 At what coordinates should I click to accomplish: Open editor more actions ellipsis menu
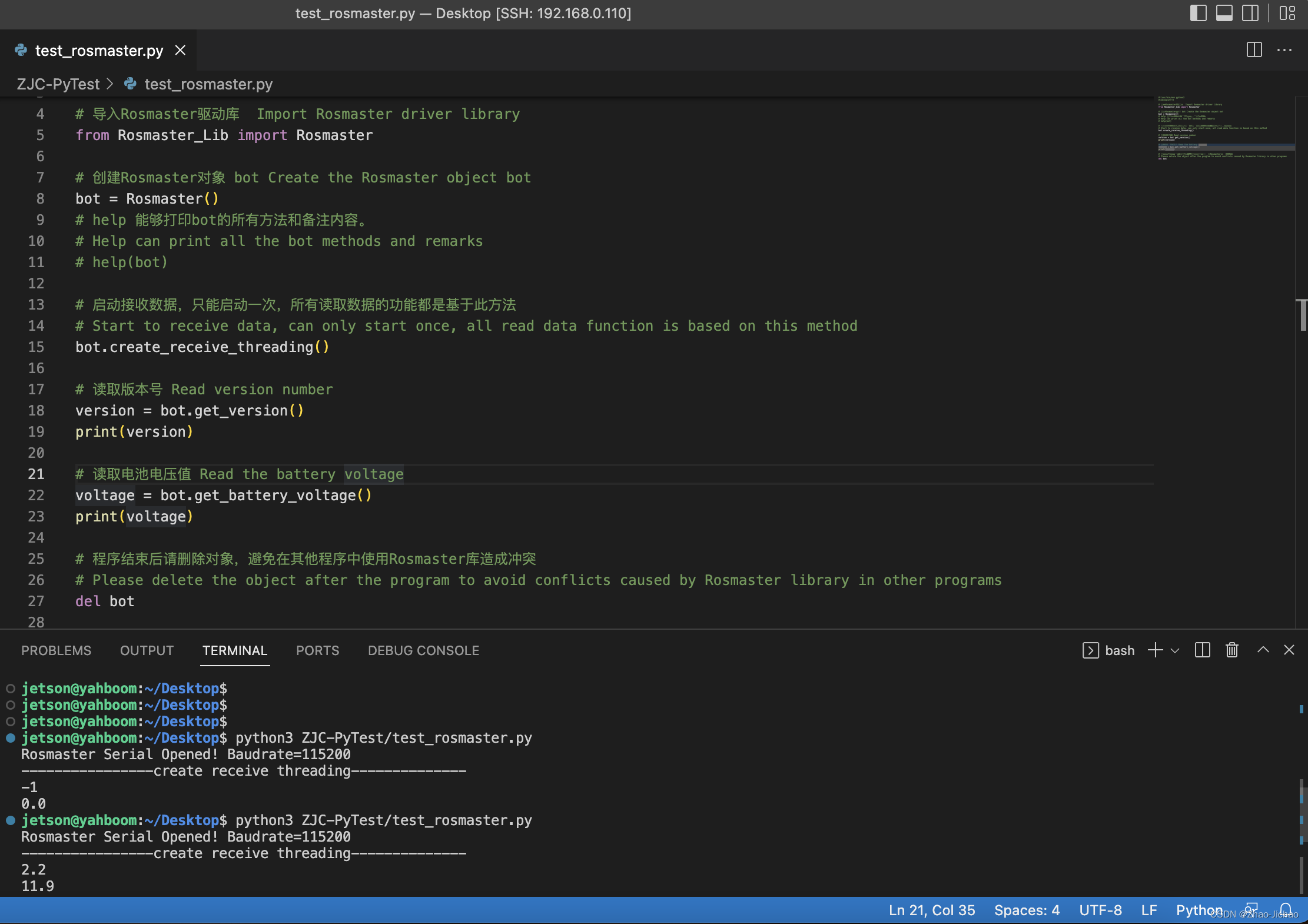point(1284,50)
